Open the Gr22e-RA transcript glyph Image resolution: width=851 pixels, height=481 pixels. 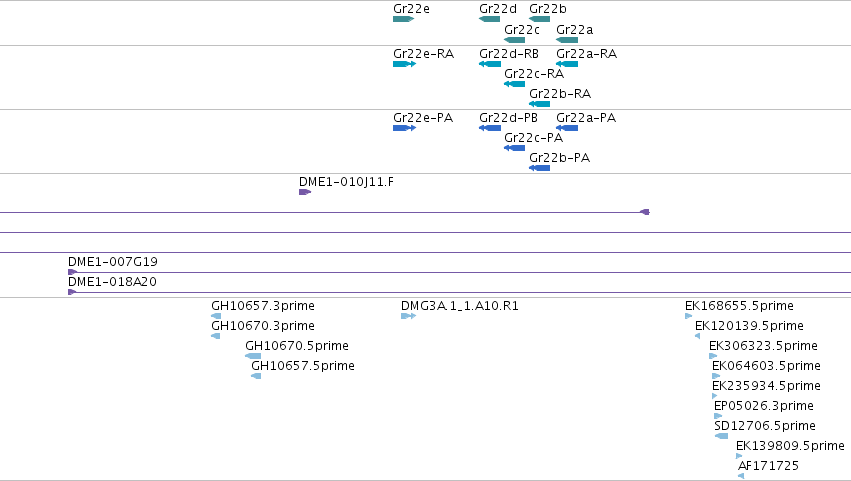click(x=404, y=64)
